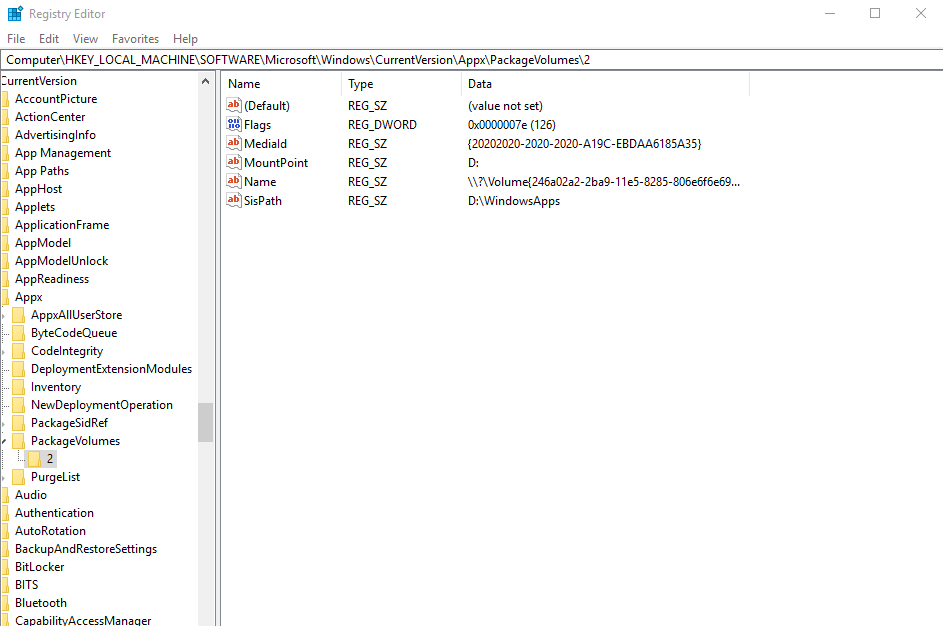
Task: Expand the AppxAllUserStore key
Action: pos(4,315)
